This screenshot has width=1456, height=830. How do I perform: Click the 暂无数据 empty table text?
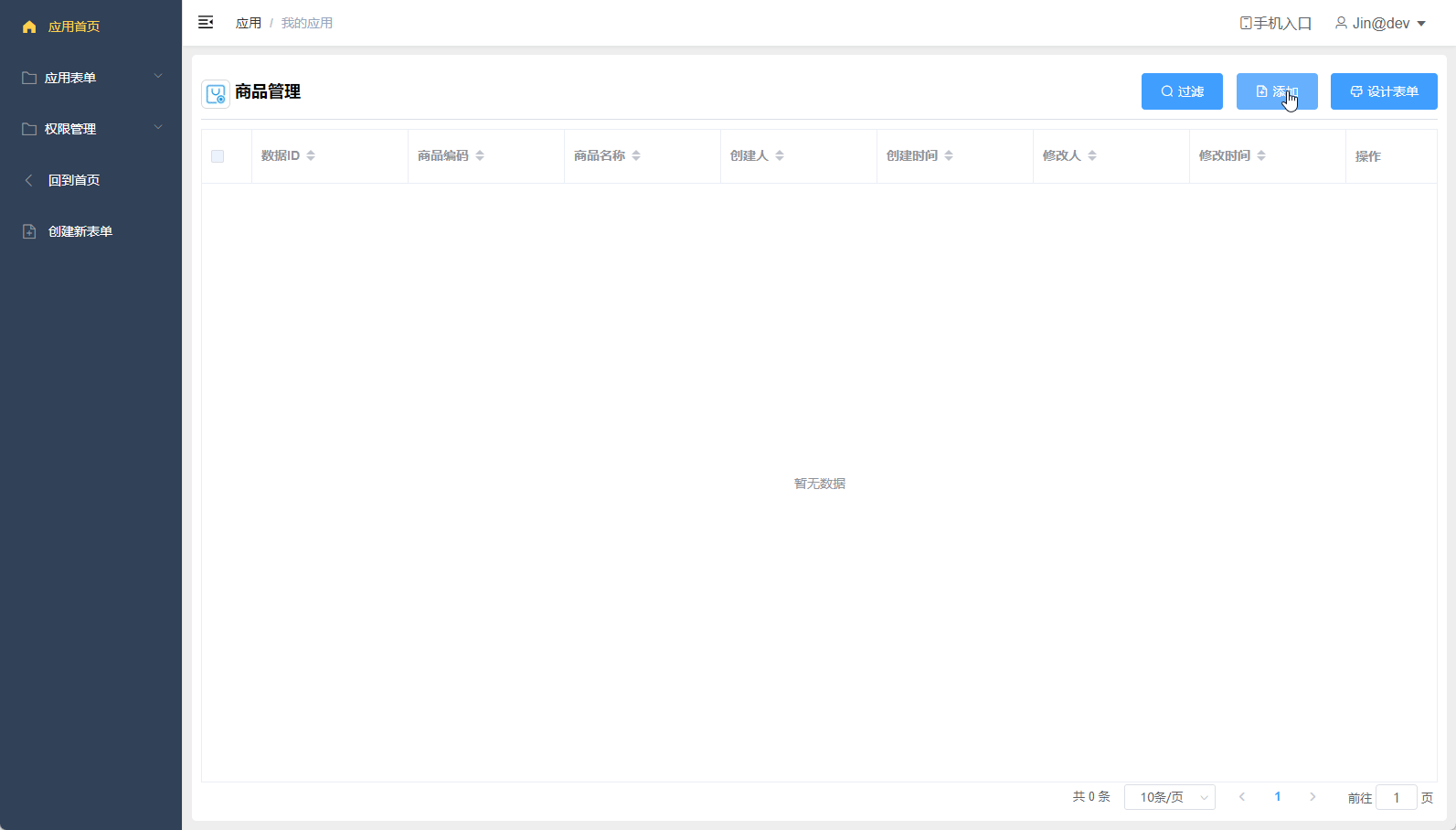point(820,484)
